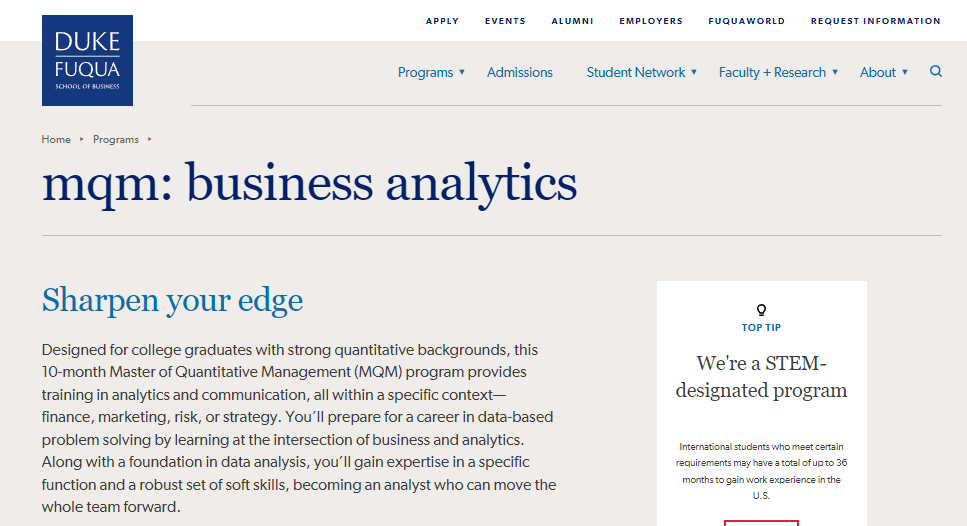Select Student Network in main navigation

point(636,72)
